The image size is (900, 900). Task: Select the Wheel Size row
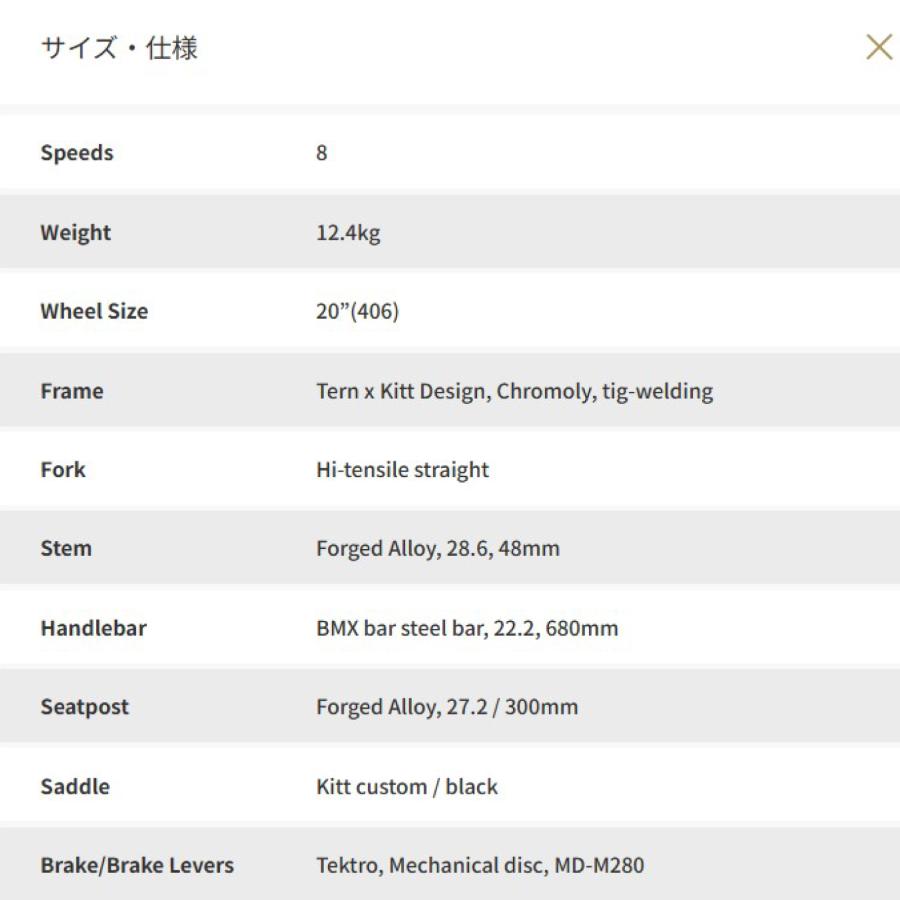[x=93, y=311]
